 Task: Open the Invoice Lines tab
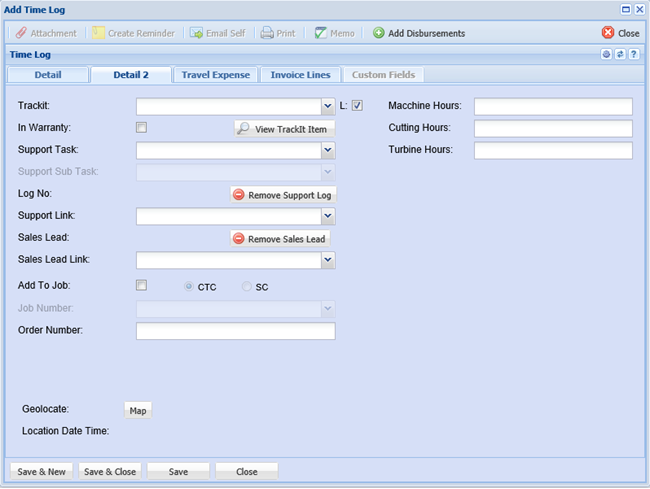pos(300,75)
